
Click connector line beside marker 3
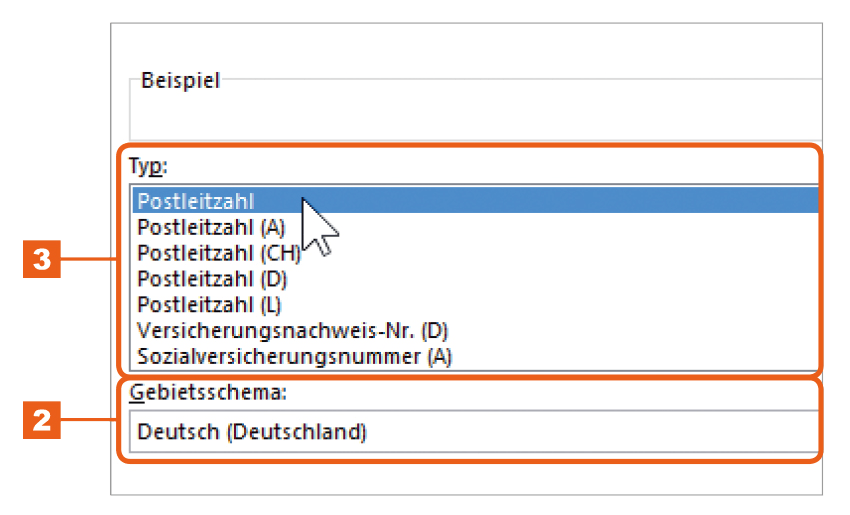click(88, 259)
